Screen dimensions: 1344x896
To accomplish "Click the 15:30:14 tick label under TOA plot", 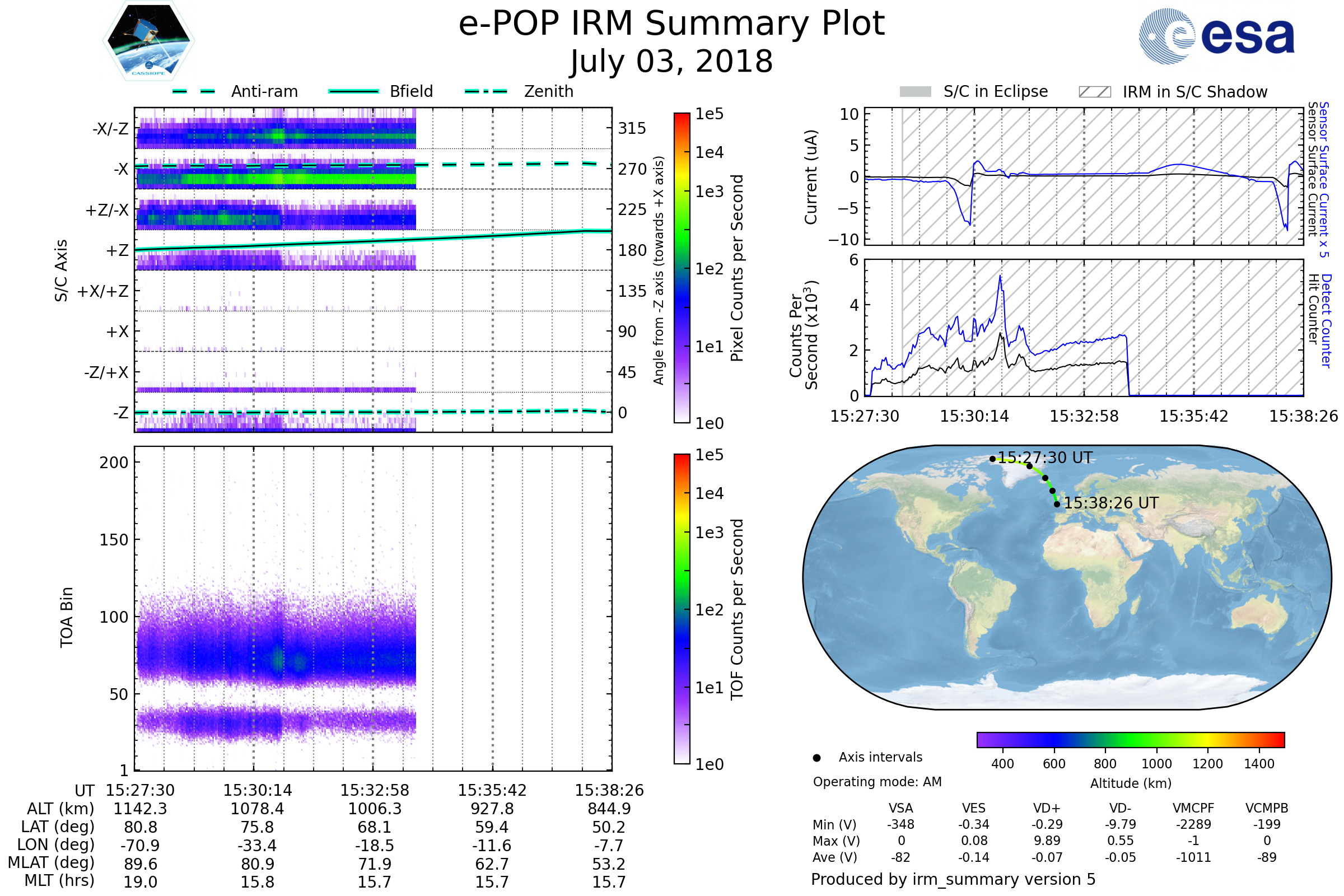I will tap(257, 790).
